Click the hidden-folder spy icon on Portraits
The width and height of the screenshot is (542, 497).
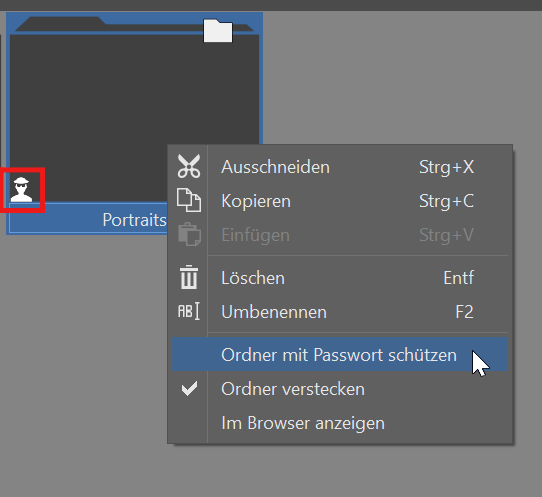pyautogui.click(x=21, y=189)
